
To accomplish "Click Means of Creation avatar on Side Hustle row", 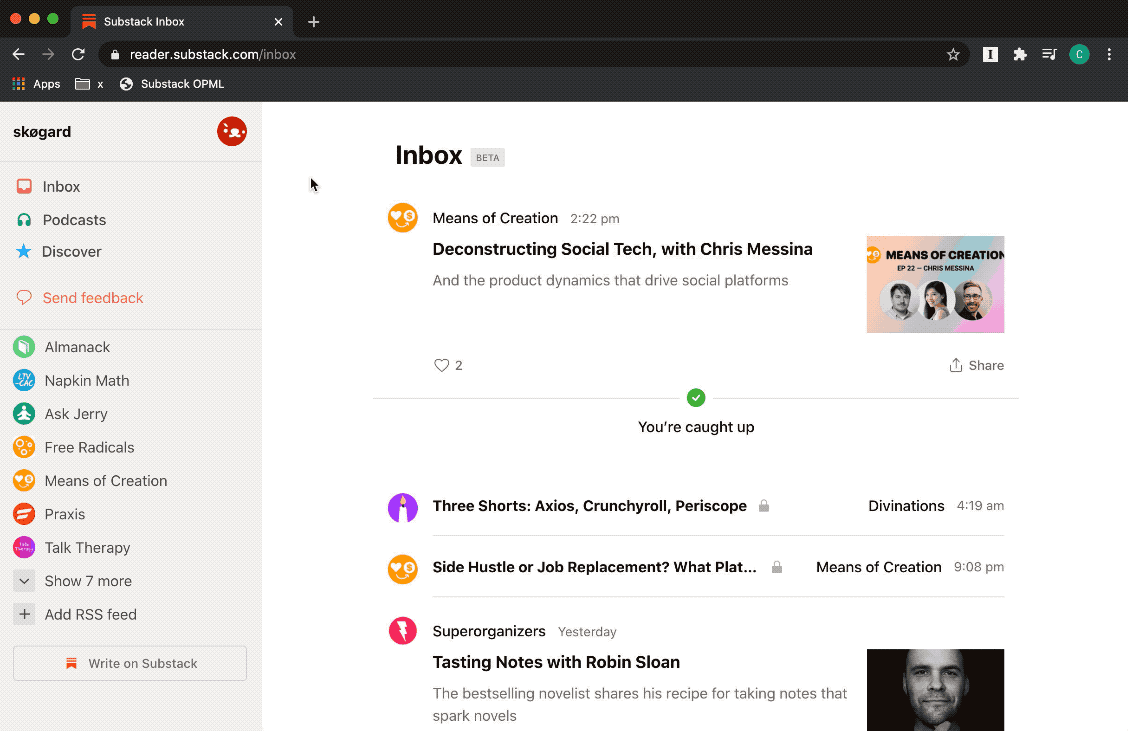I will (x=402, y=569).
